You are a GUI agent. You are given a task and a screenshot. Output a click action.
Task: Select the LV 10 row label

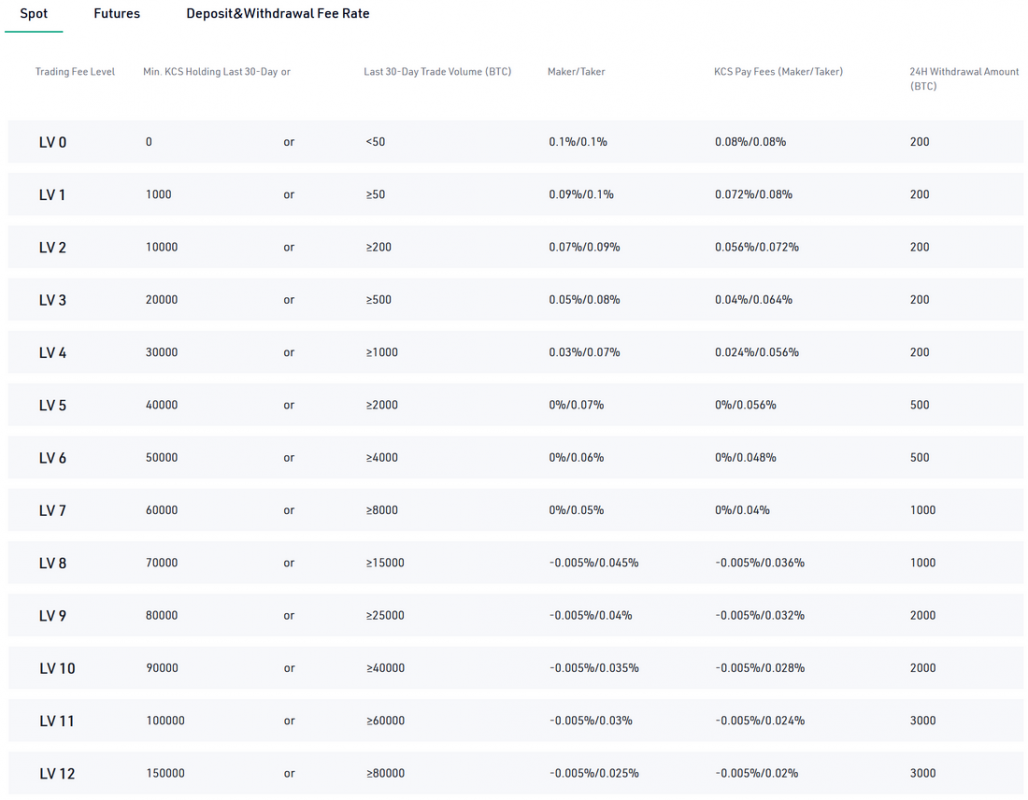pos(57,668)
